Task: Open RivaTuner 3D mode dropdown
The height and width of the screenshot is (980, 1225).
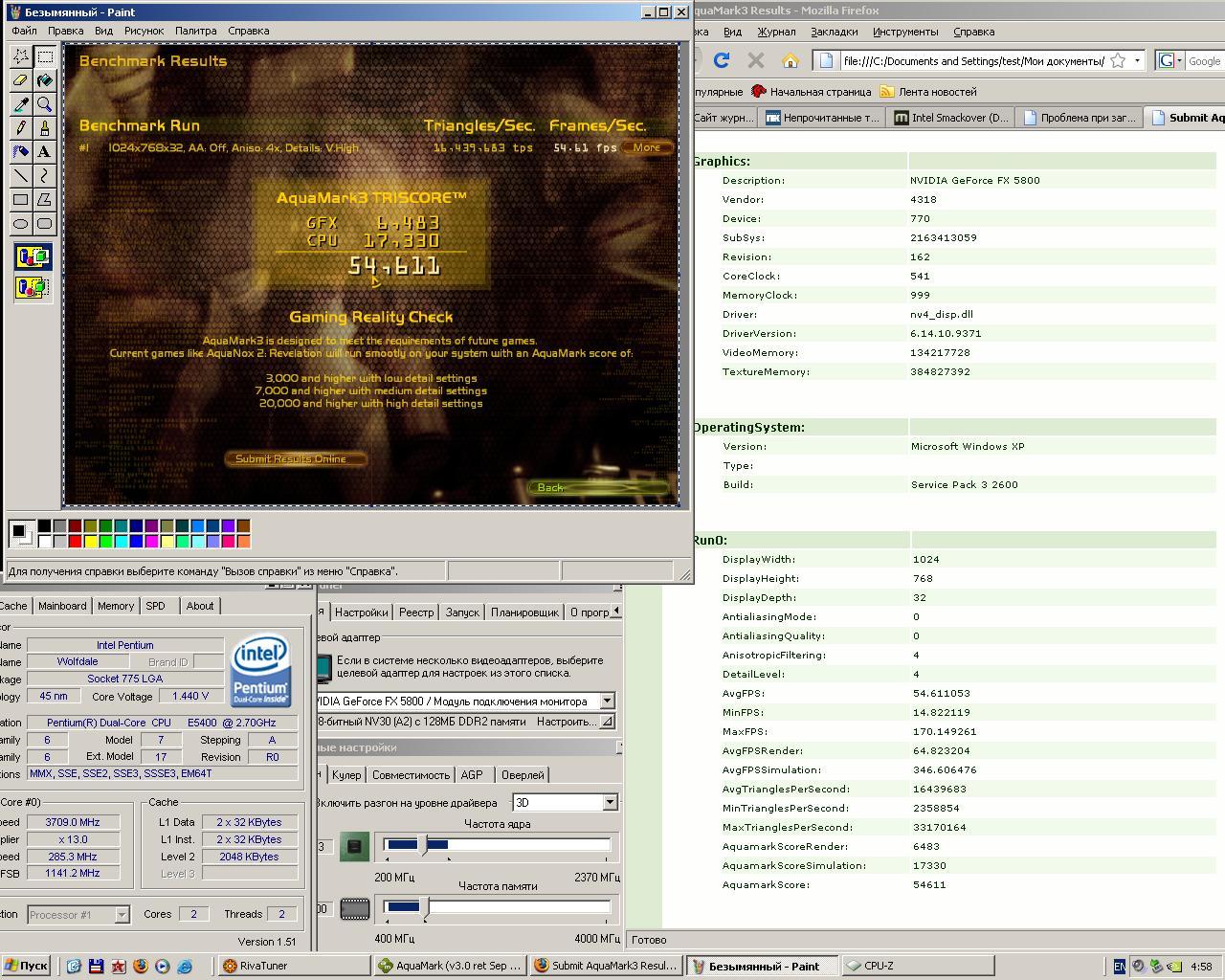Action: pyautogui.click(x=610, y=803)
